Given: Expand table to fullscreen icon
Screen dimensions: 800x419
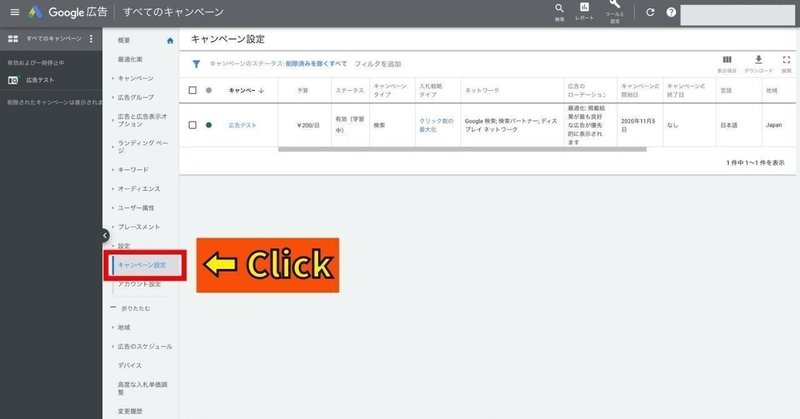Looking at the screenshot, I should 786,60.
